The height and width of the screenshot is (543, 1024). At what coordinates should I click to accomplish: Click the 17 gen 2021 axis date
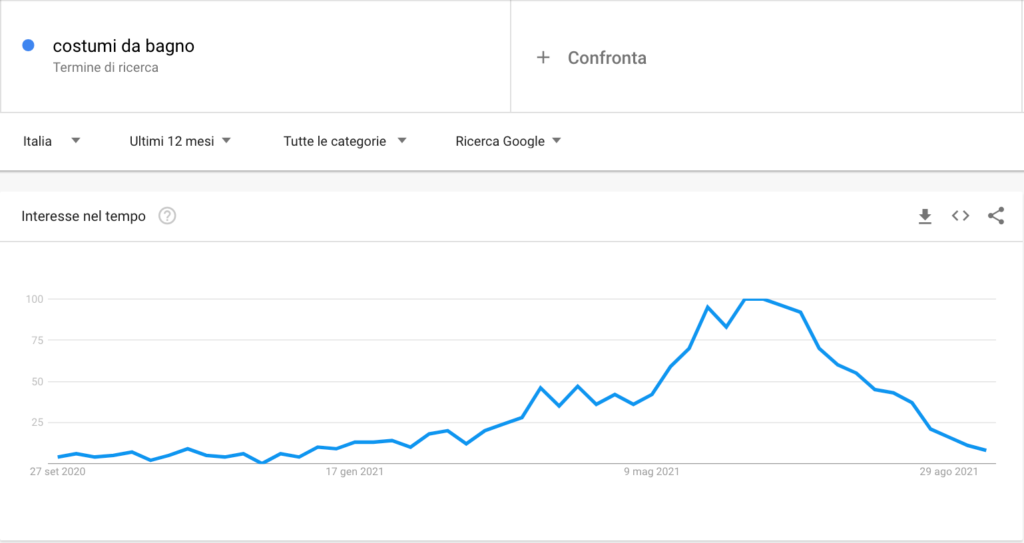pyautogui.click(x=357, y=471)
